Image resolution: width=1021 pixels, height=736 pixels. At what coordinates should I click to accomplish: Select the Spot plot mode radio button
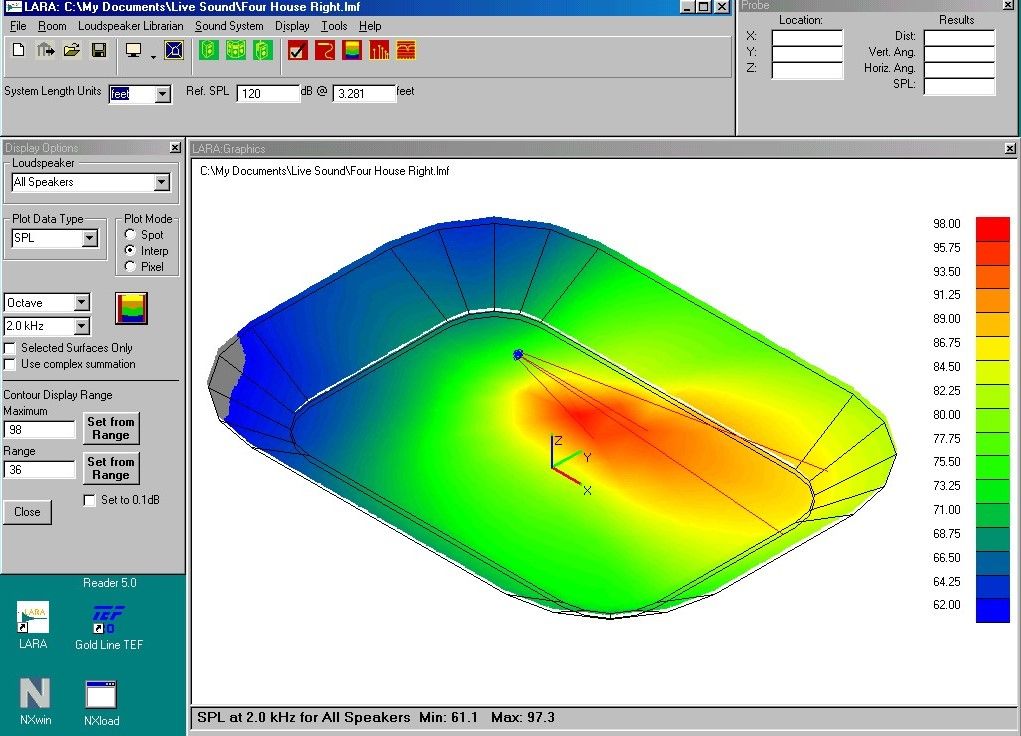tap(130, 235)
